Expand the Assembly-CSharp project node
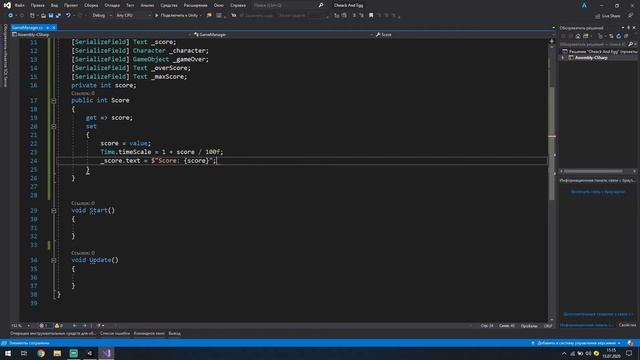640x360 pixels. 563,58
